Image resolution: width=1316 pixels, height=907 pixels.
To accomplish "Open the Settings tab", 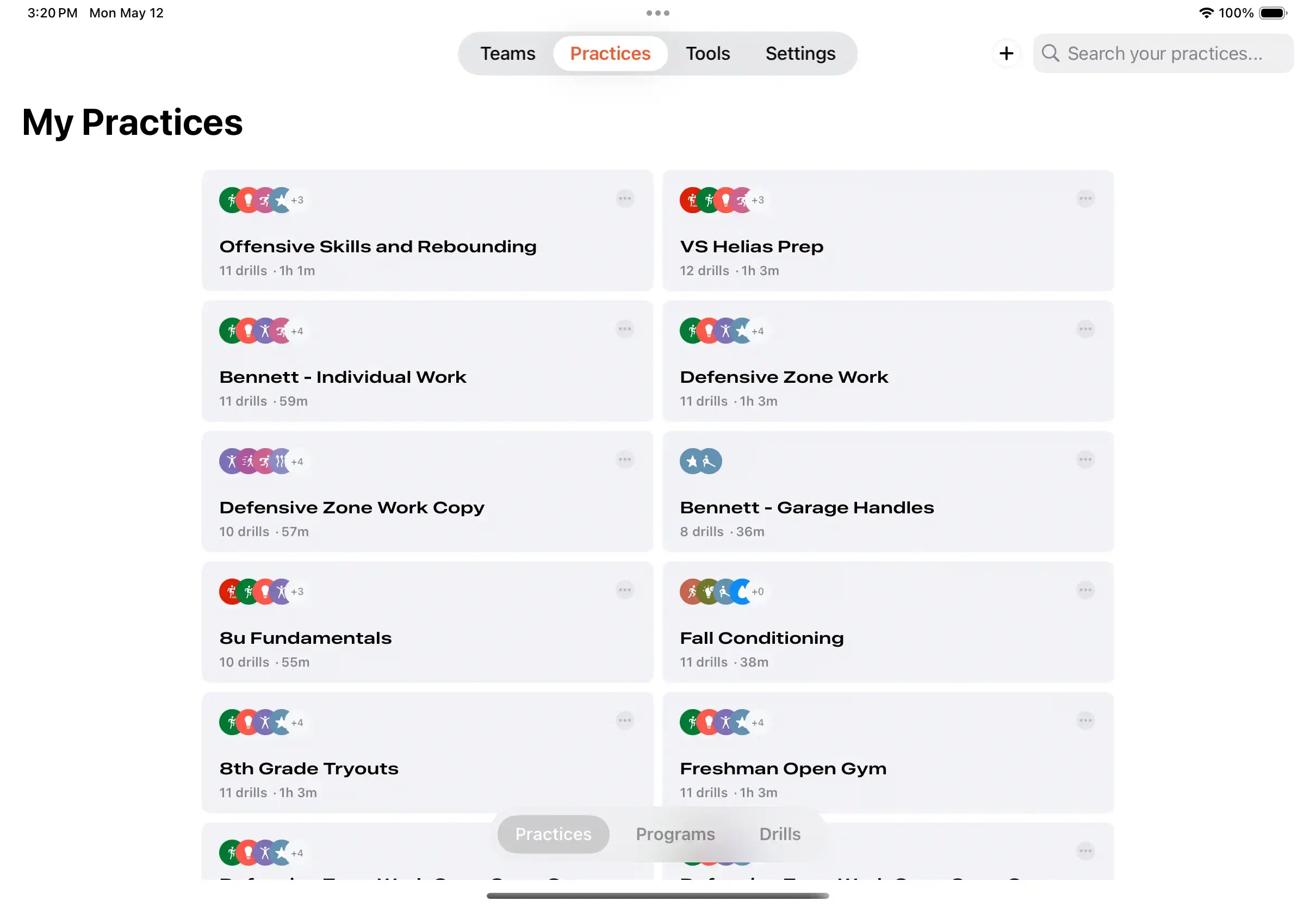I will [x=800, y=53].
